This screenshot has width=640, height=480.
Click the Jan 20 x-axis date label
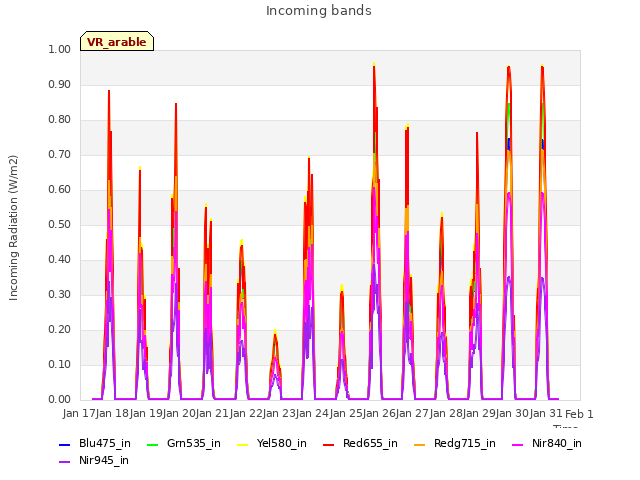point(179,413)
